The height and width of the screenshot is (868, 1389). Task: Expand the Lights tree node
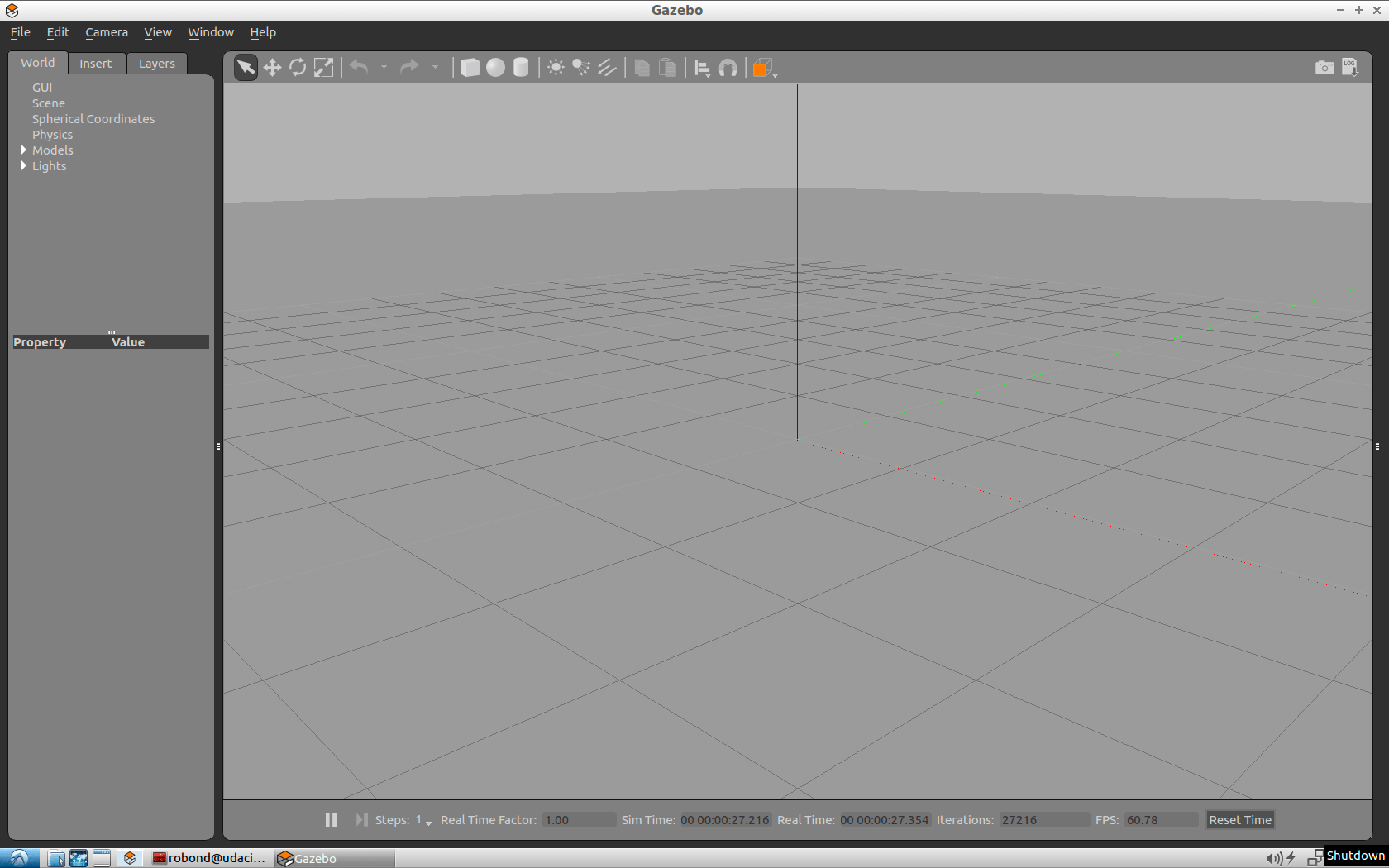pos(24,166)
